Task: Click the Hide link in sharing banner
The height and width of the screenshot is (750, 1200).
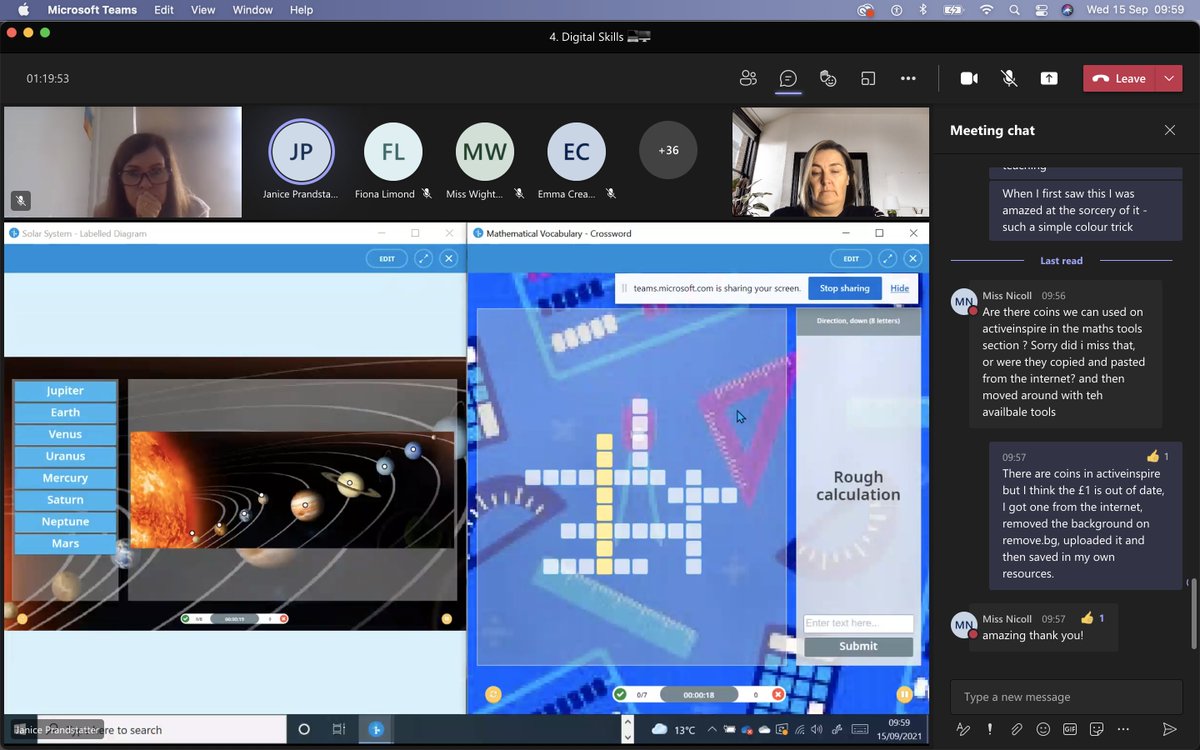Action: 900,288
